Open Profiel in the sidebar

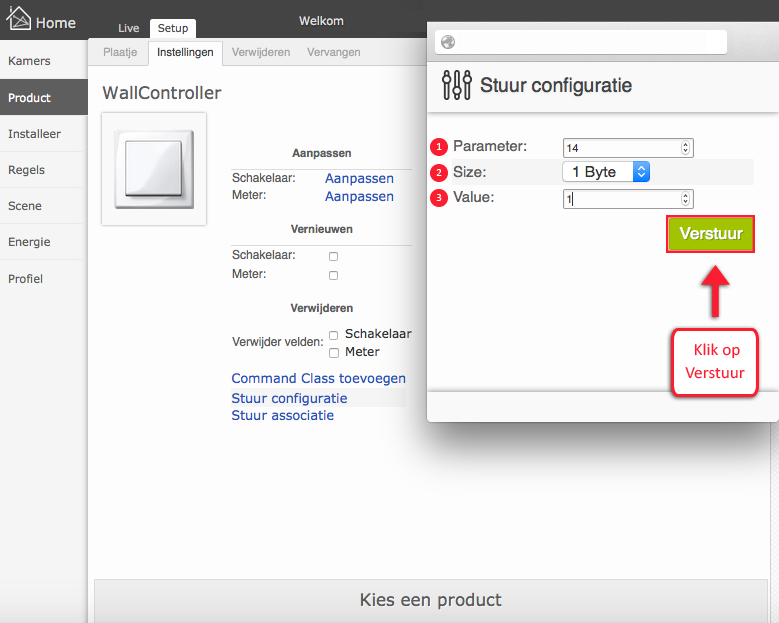(44, 279)
